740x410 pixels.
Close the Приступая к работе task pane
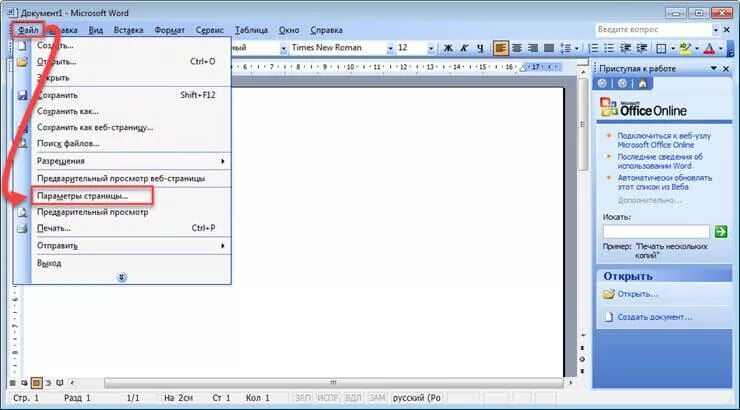coord(726,69)
